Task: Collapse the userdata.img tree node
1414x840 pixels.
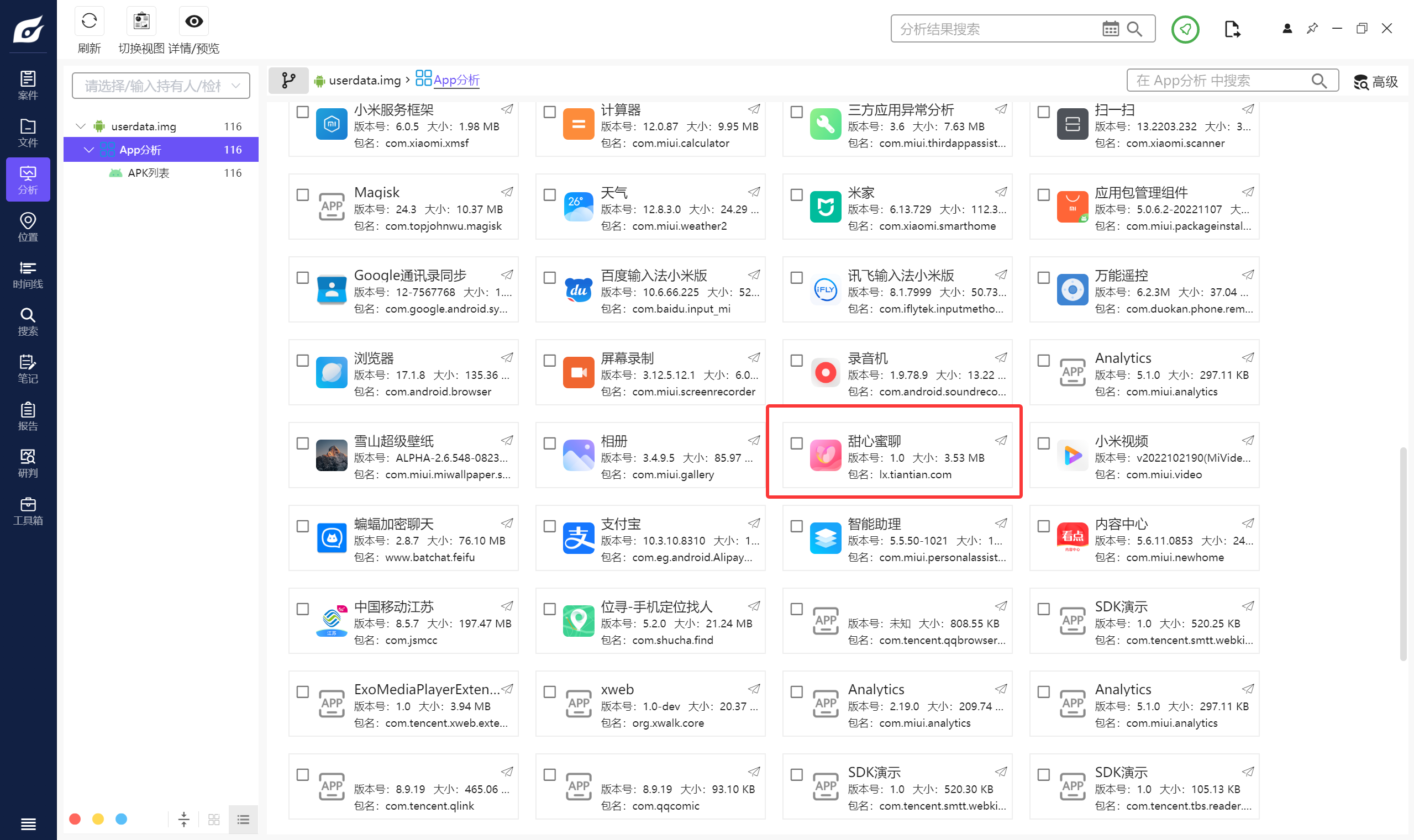Action: (81, 126)
